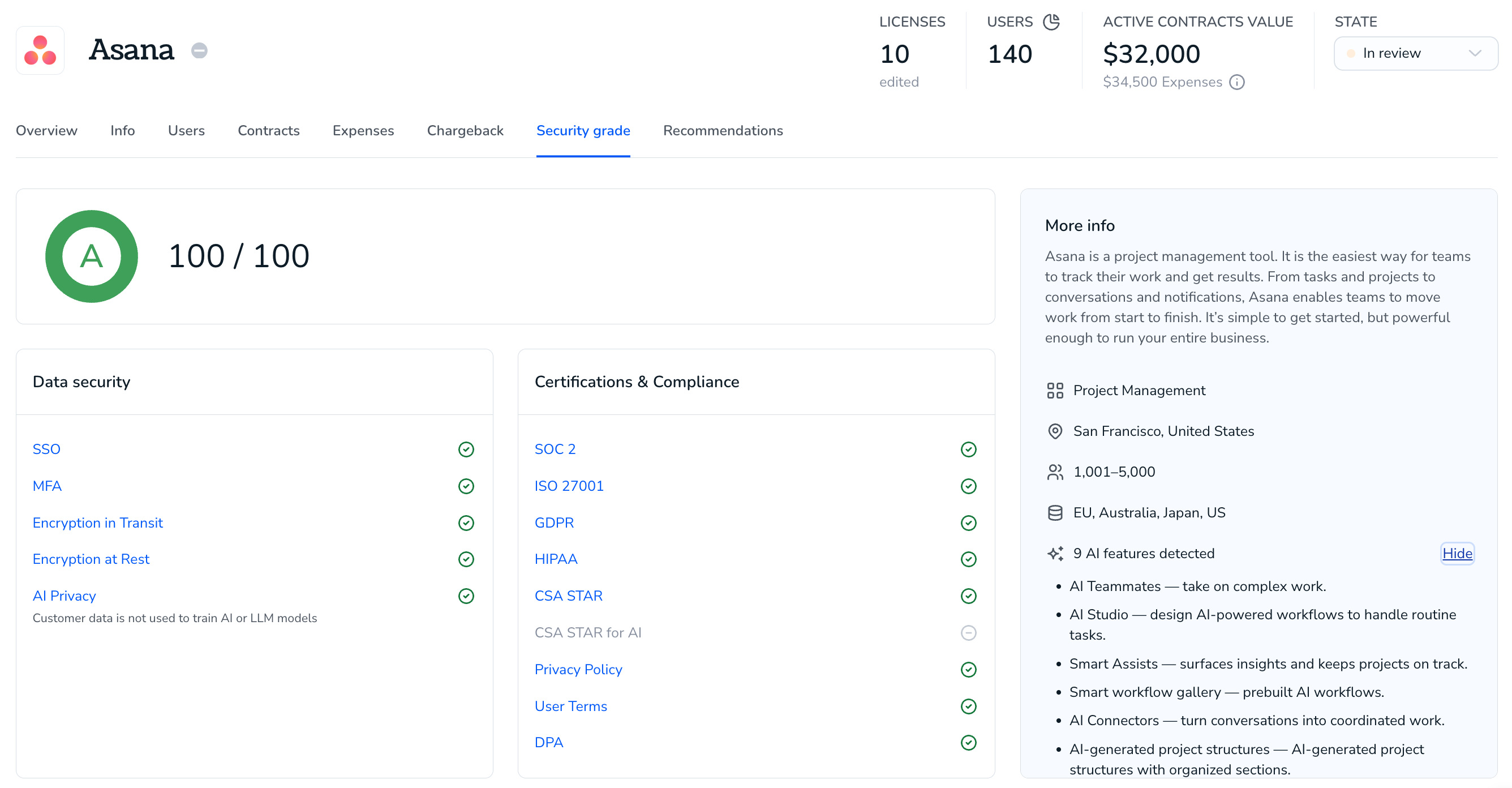This screenshot has height=788, width=1512.
Task: Click the DPA checkmark icon
Action: point(968,743)
